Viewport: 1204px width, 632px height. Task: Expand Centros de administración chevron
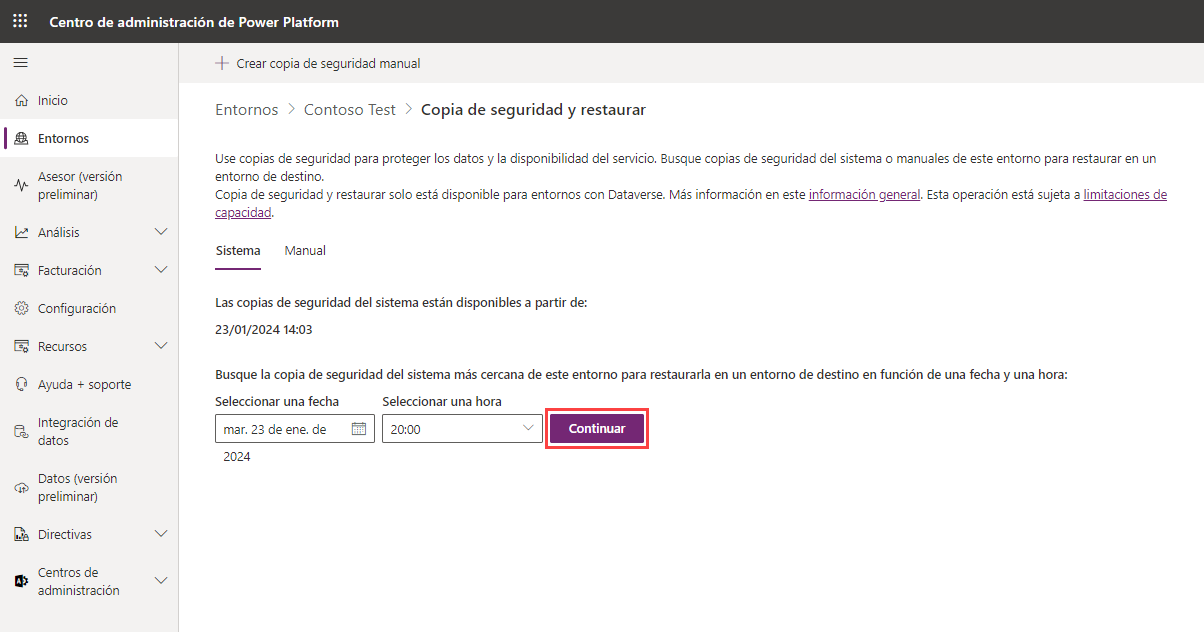[161, 581]
